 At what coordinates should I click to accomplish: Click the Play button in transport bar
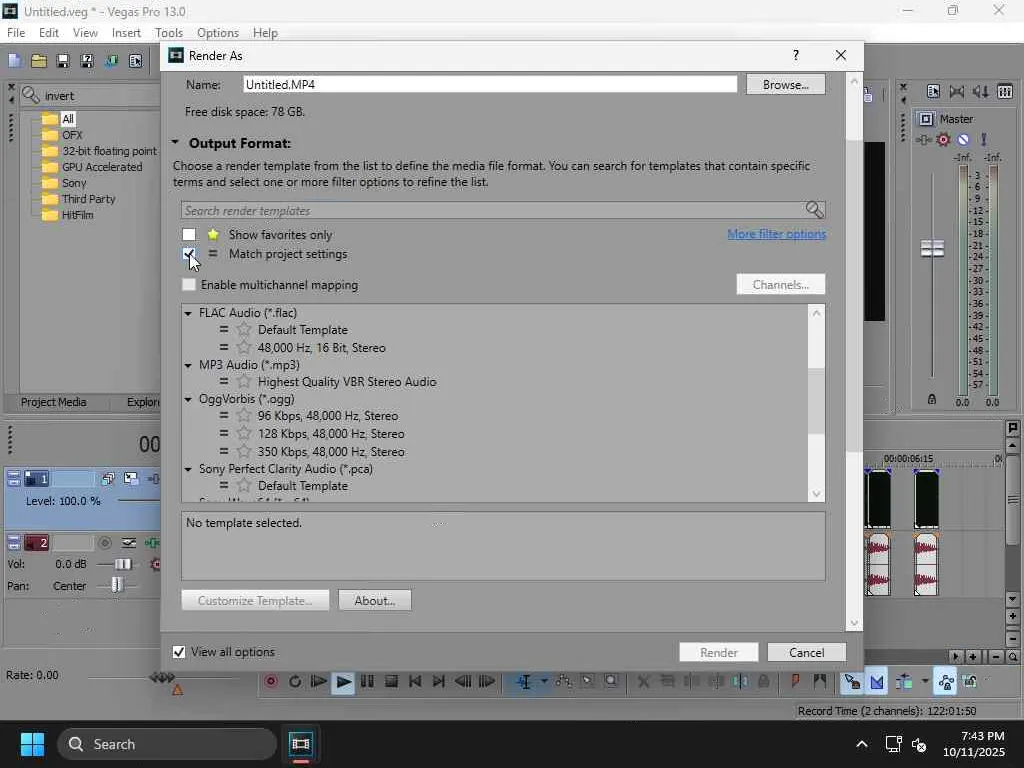(343, 682)
